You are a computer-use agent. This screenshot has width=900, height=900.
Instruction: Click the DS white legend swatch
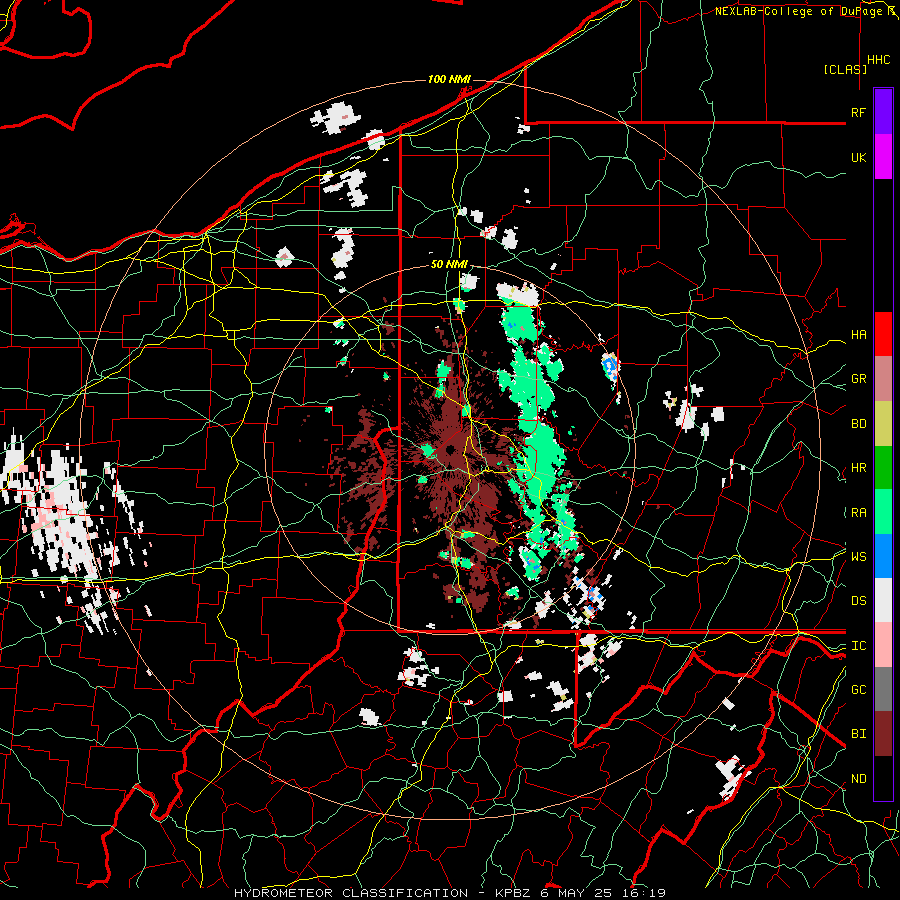pyautogui.click(x=883, y=600)
